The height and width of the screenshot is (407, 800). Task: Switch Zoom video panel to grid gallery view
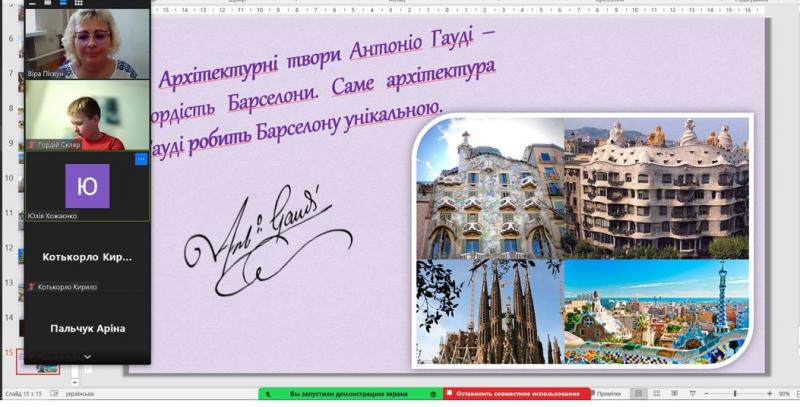(x=79, y=3)
